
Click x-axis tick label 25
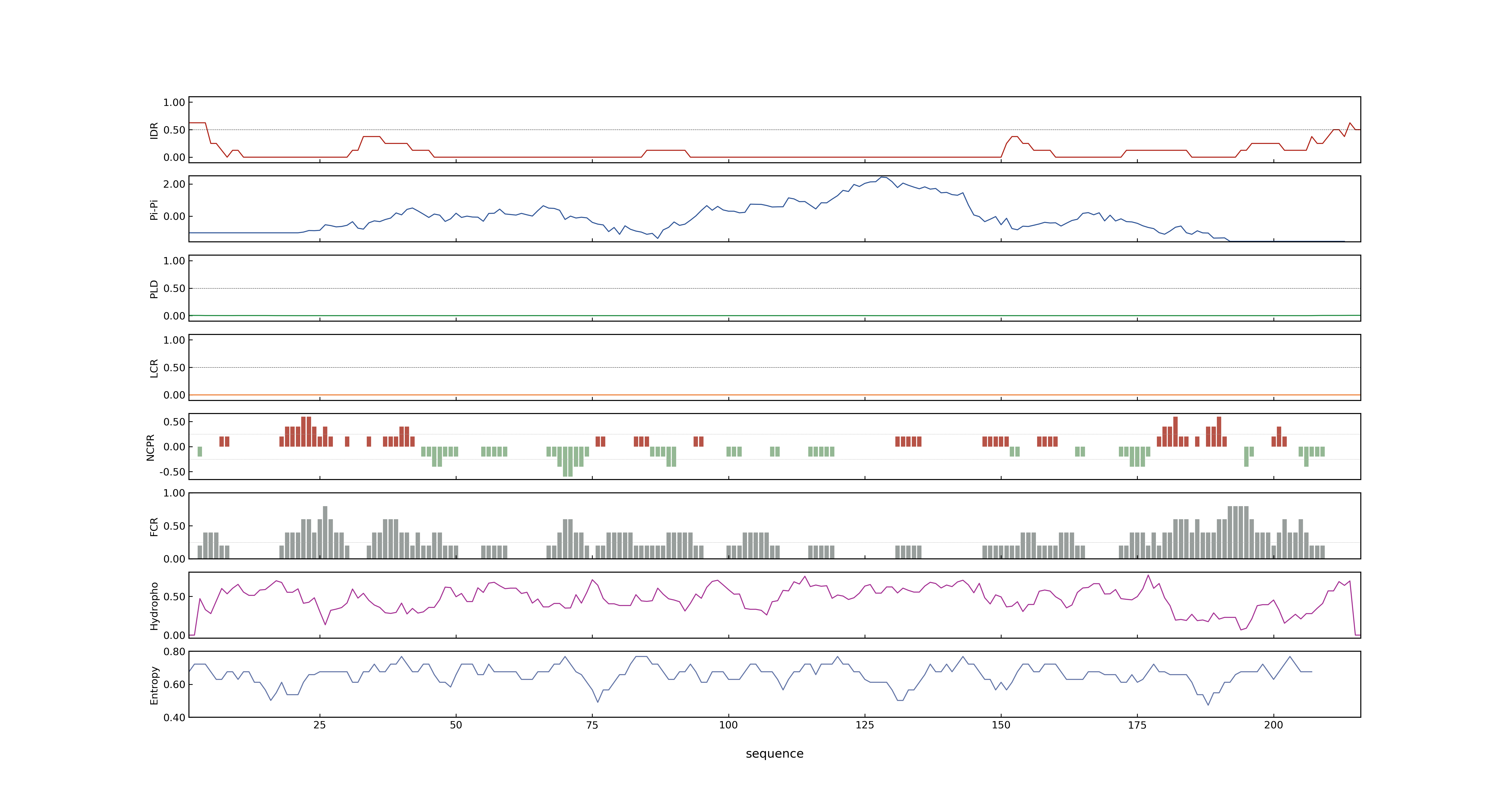point(319,725)
